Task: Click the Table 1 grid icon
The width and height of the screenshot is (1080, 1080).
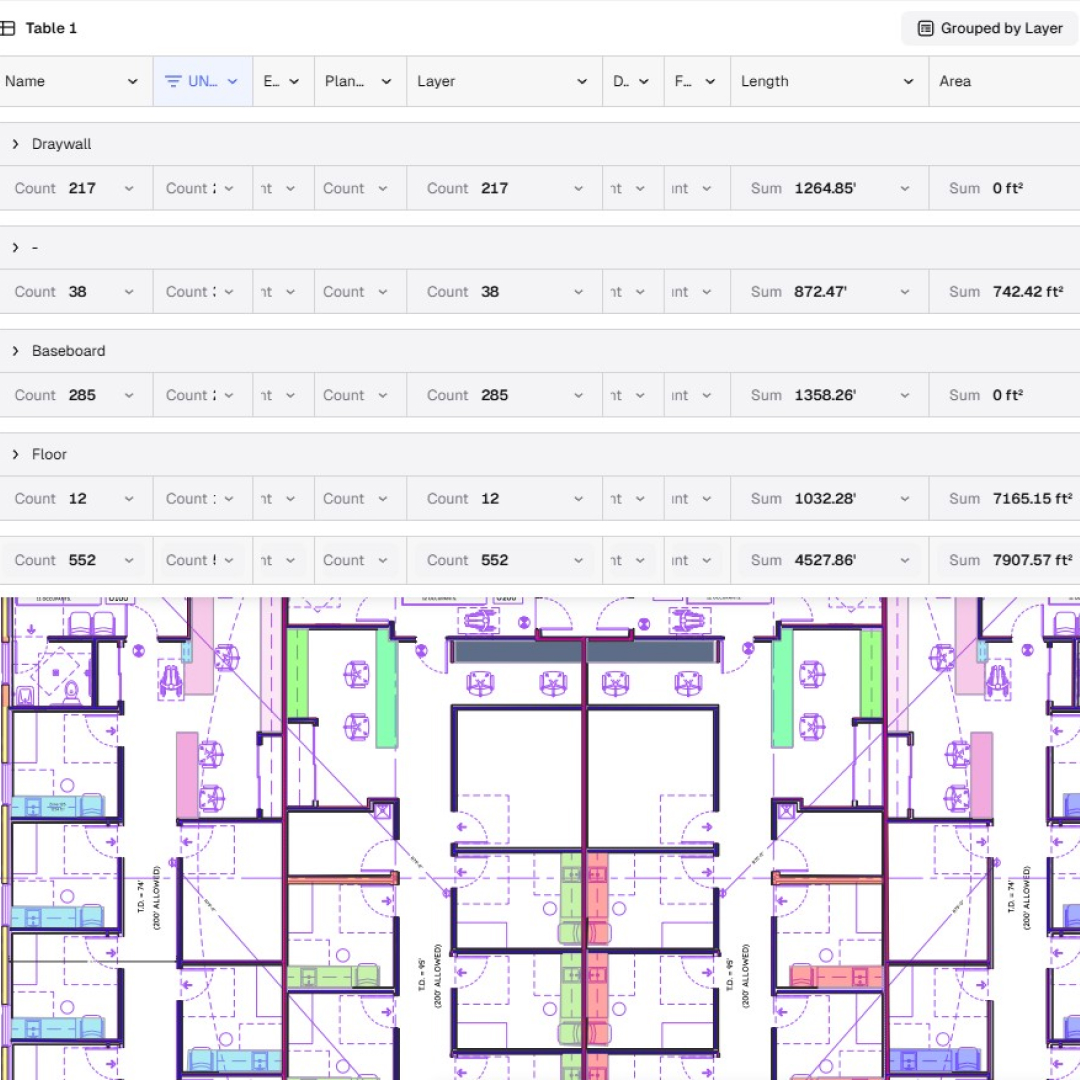Action: coord(8,28)
